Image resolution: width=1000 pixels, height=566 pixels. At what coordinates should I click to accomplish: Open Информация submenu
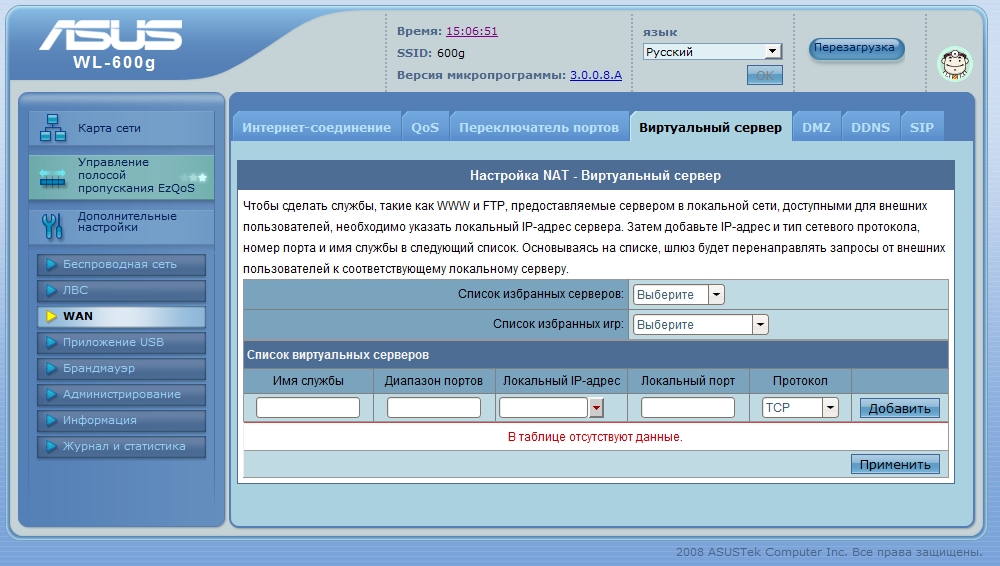point(121,421)
